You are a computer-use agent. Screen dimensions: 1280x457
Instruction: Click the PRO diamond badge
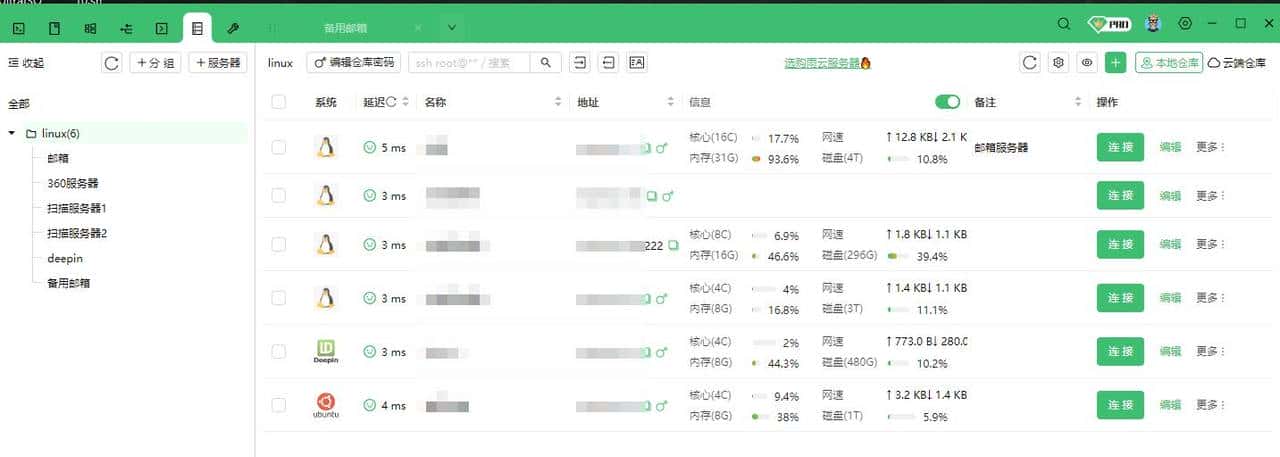[1109, 24]
